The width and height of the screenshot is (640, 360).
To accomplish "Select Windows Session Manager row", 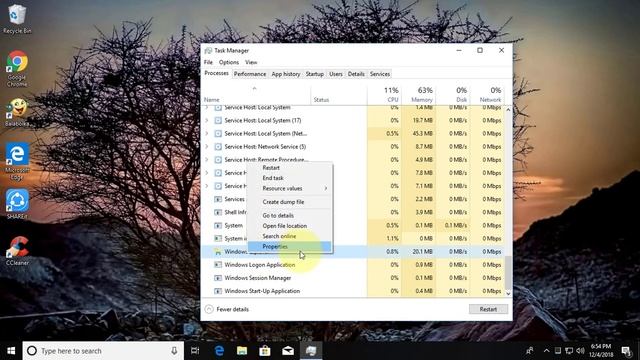I will pyautogui.click(x=353, y=278).
